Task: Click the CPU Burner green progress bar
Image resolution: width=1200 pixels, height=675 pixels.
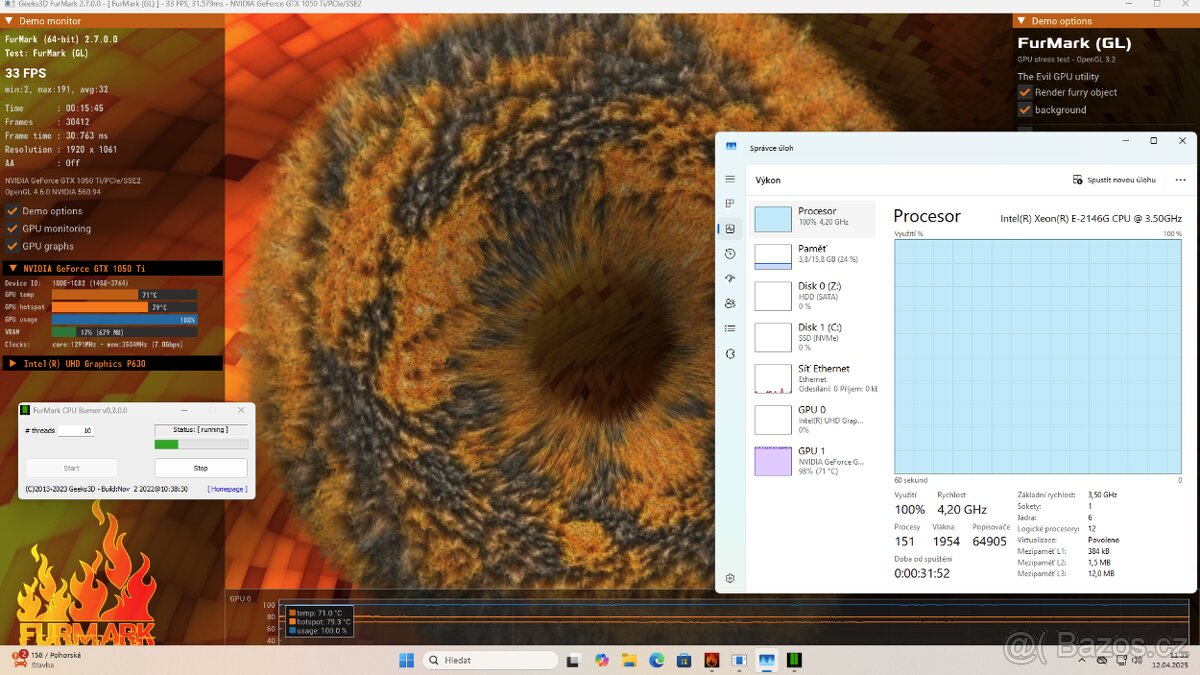Action: tap(201, 444)
